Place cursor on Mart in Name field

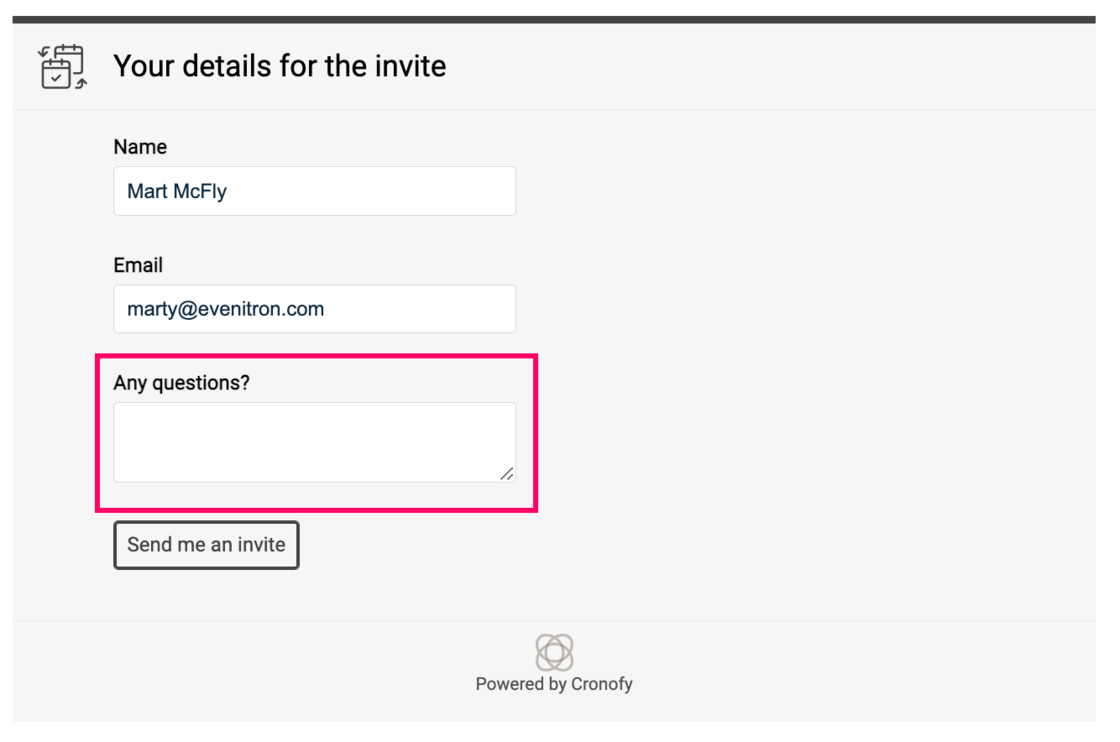(x=147, y=191)
